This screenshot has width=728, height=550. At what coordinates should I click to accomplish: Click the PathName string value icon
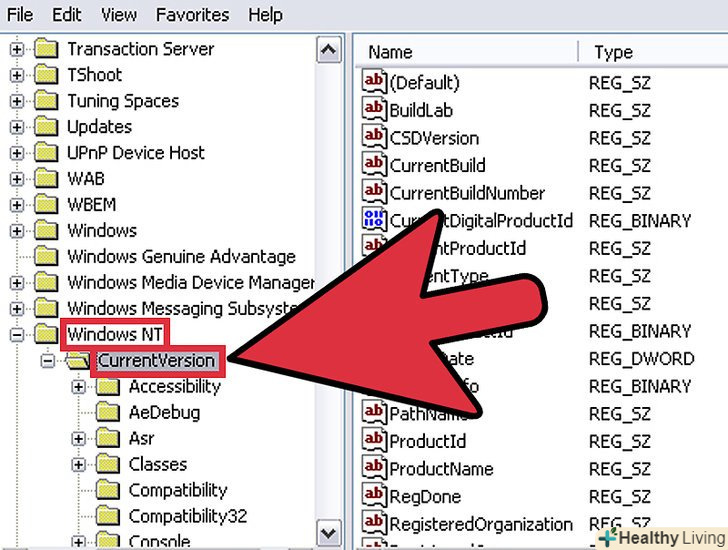pos(374,413)
